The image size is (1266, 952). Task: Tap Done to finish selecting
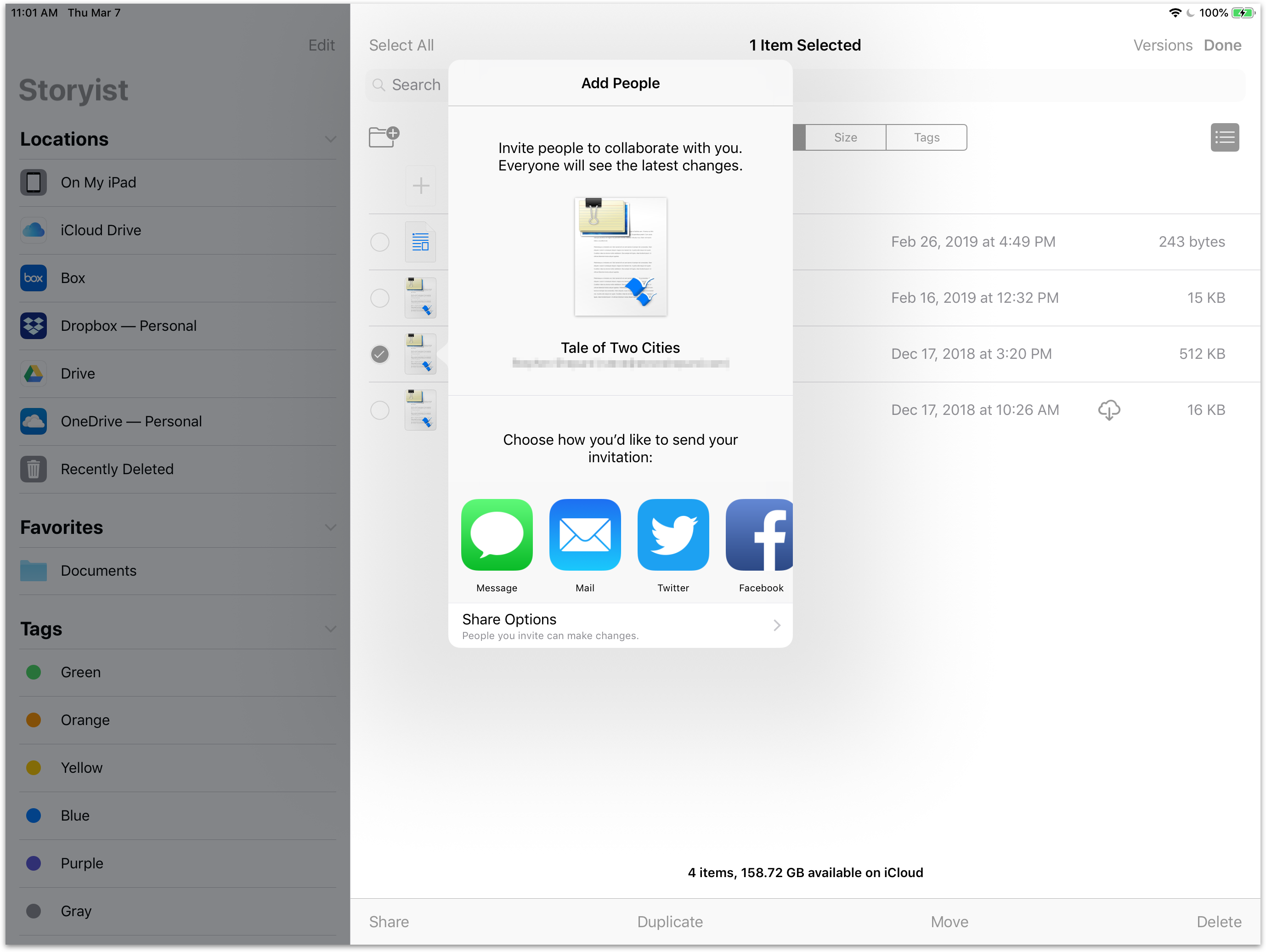pos(1222,45)
